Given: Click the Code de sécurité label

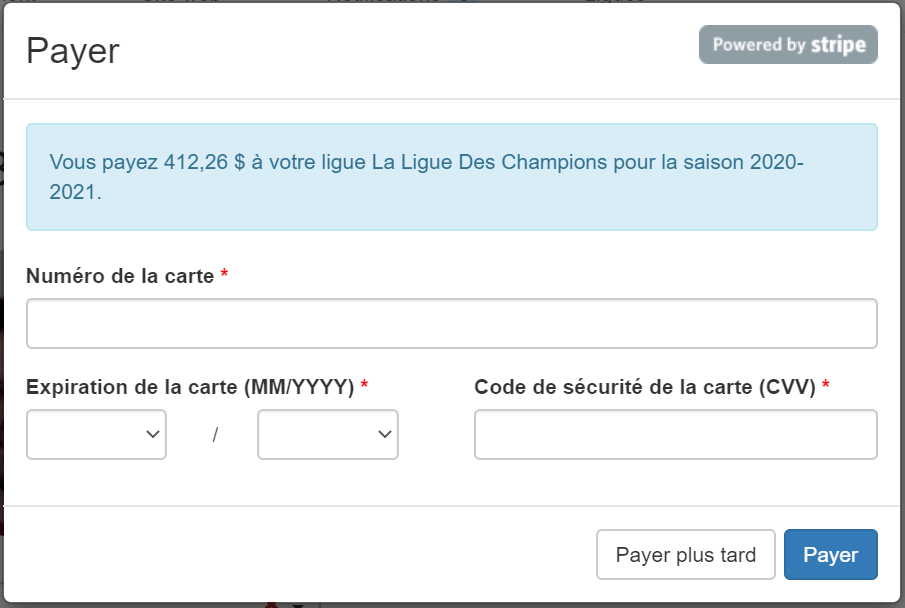Looking at the screenshot, I should coord(645,387).
